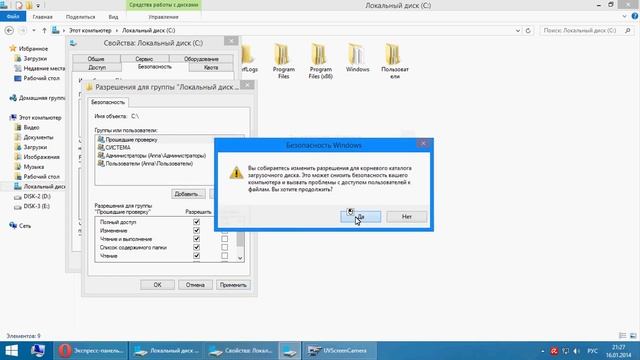Select Сеть in the navigation pane

(24, 226)
